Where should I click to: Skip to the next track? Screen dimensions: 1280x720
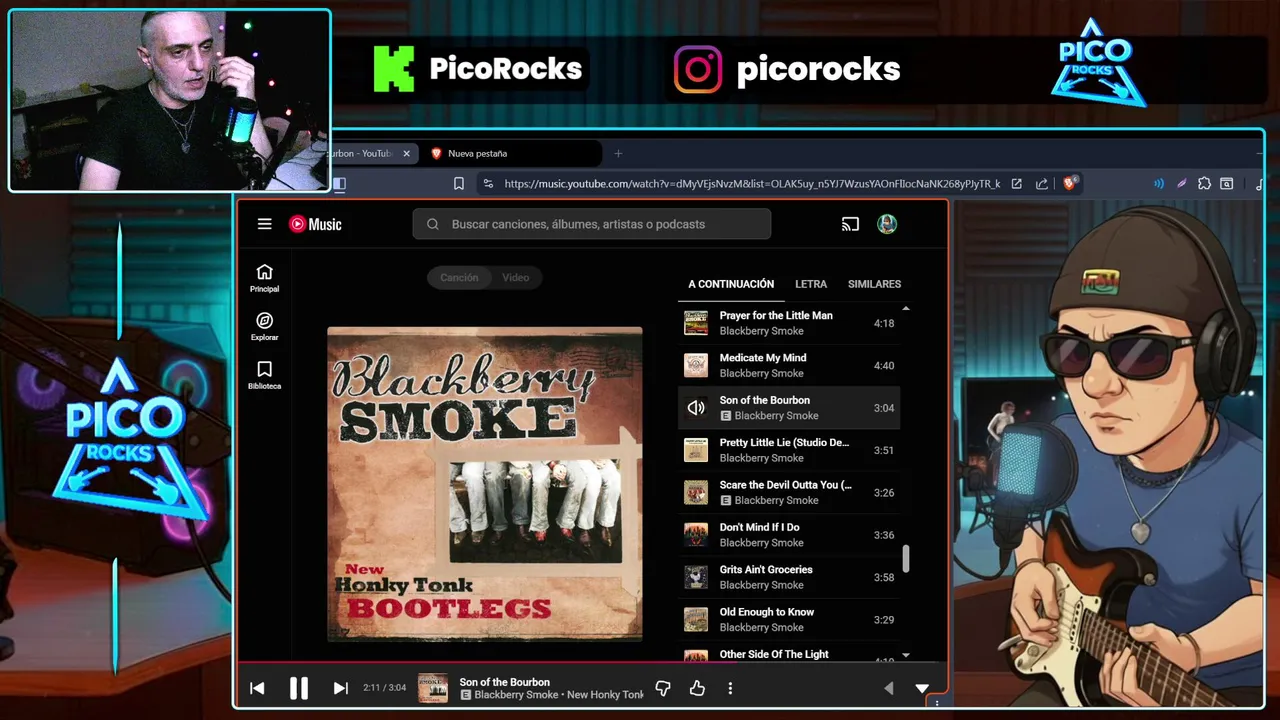340,688
